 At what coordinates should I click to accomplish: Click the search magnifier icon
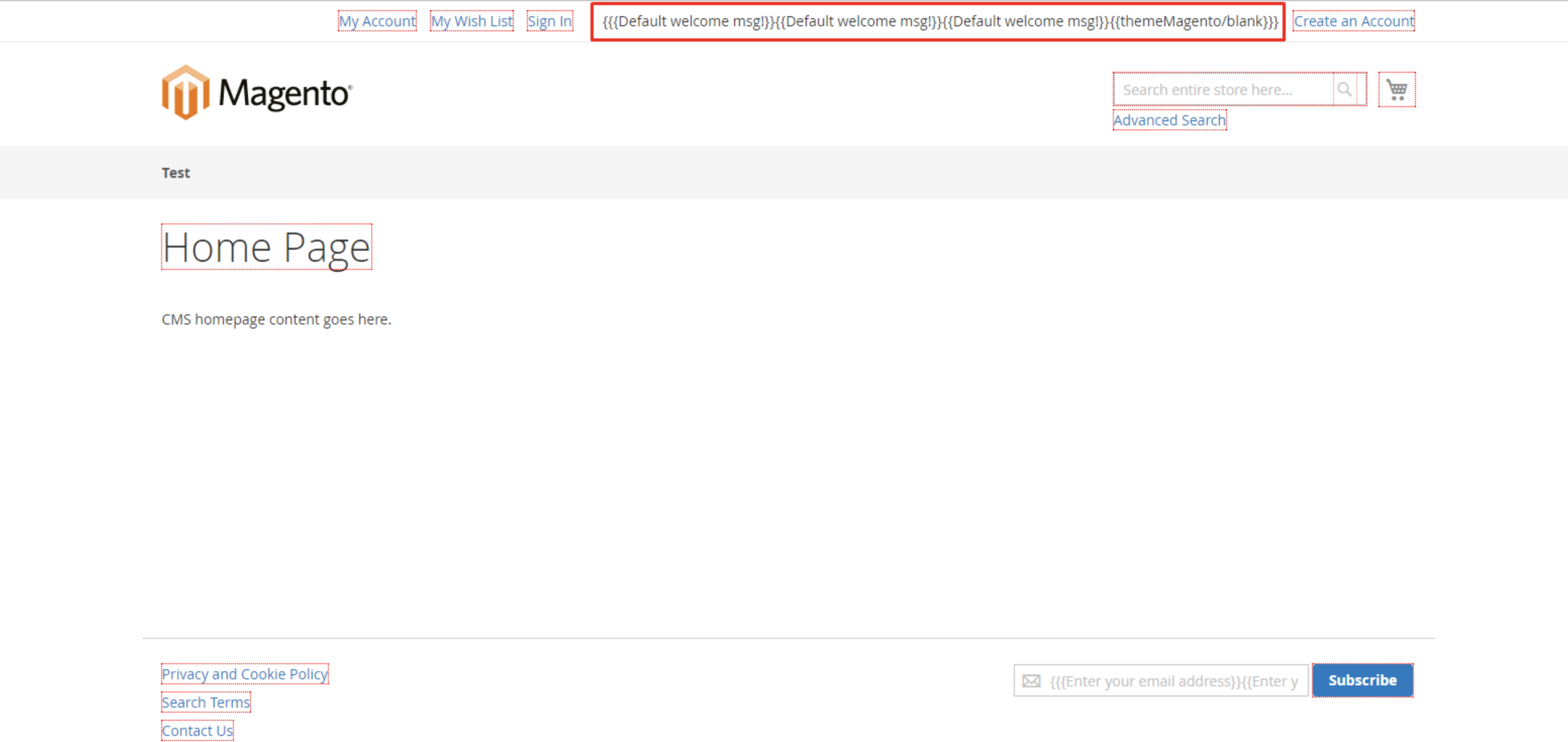1344,89
